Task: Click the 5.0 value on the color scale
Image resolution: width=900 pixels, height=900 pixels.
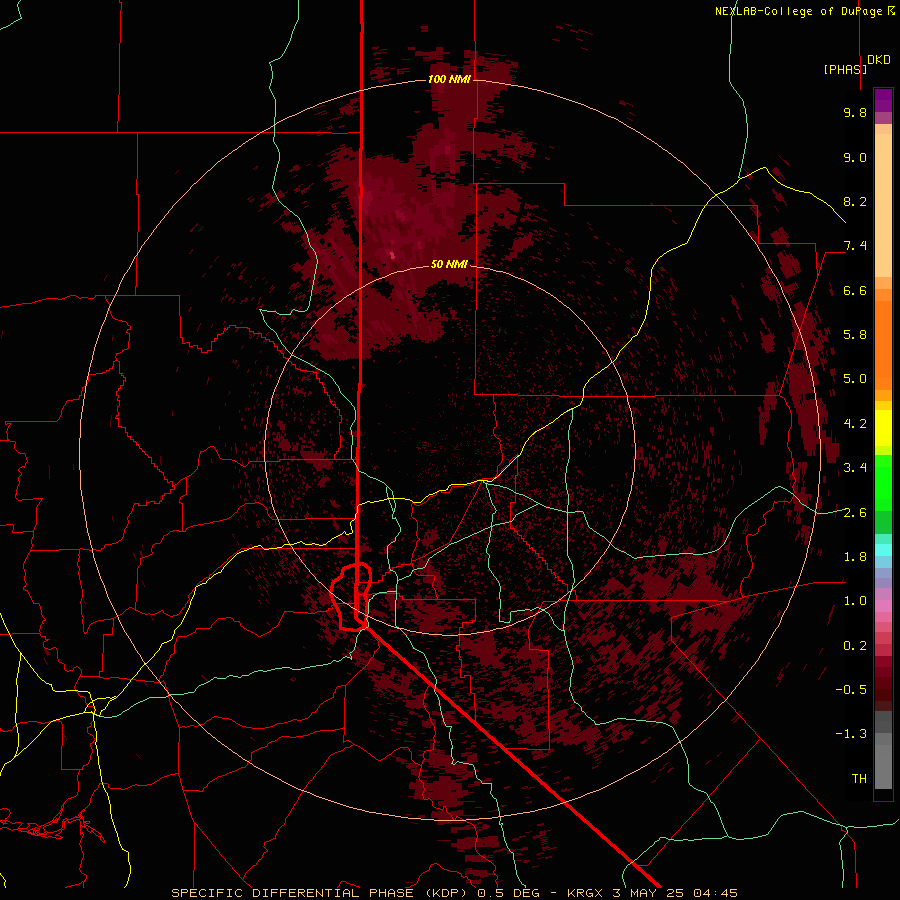Action: [855, 379]
